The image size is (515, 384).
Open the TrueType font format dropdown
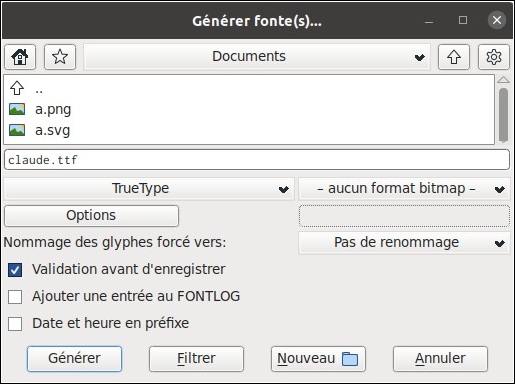(149, 189)
